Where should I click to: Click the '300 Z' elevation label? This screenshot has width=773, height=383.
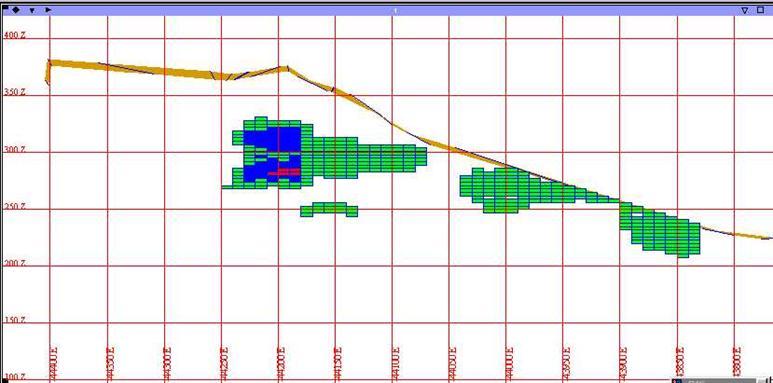pos(14,149)
